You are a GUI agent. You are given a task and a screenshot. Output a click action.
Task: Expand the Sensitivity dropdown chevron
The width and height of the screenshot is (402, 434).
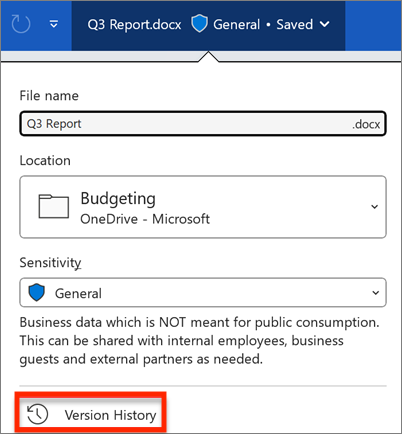(x=375, y=293)
